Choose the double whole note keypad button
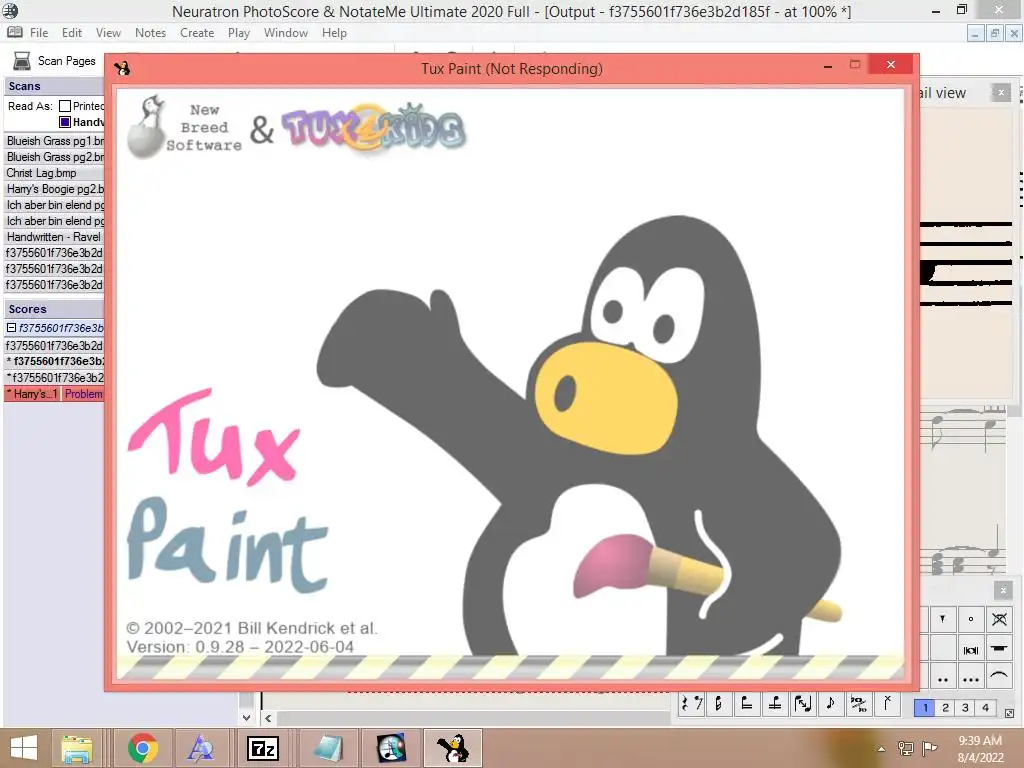 (x=970, y=649)
